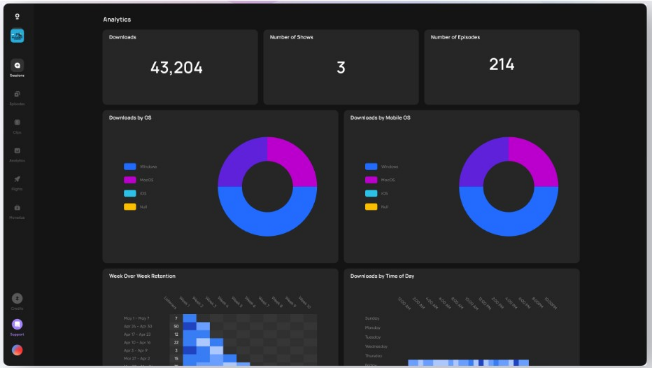Click the Credits icon in the sidebar
Screen dimensions: 652x368
pos(17,298)
